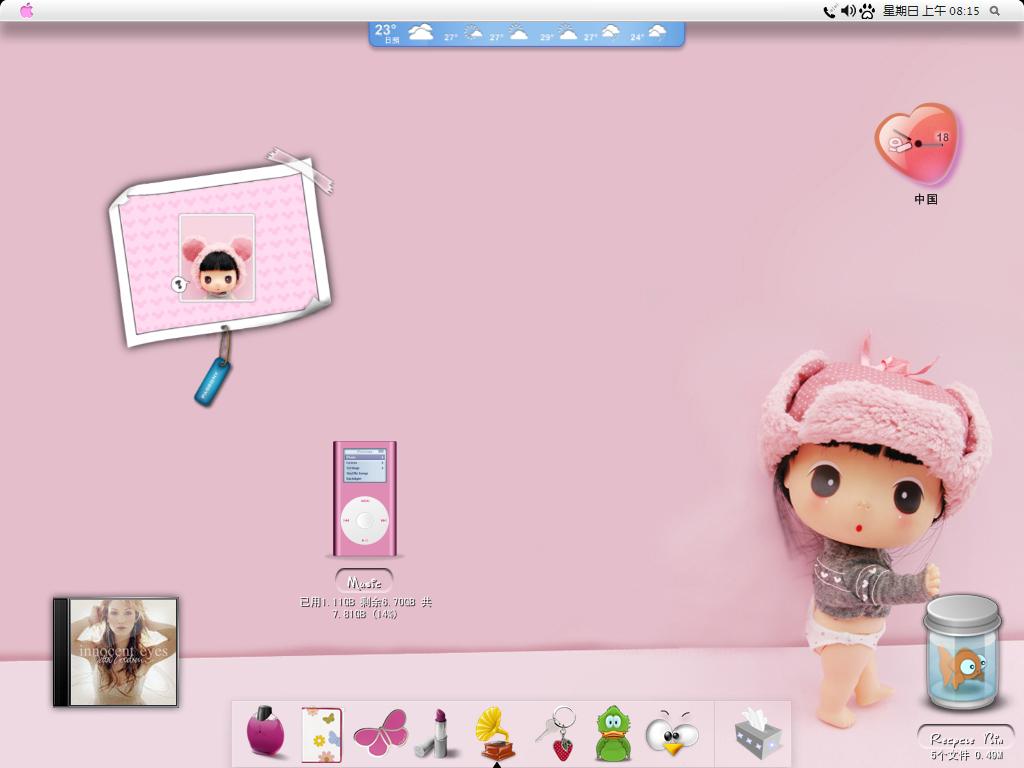Click the paw print tray icon

(x=867, y=11)
